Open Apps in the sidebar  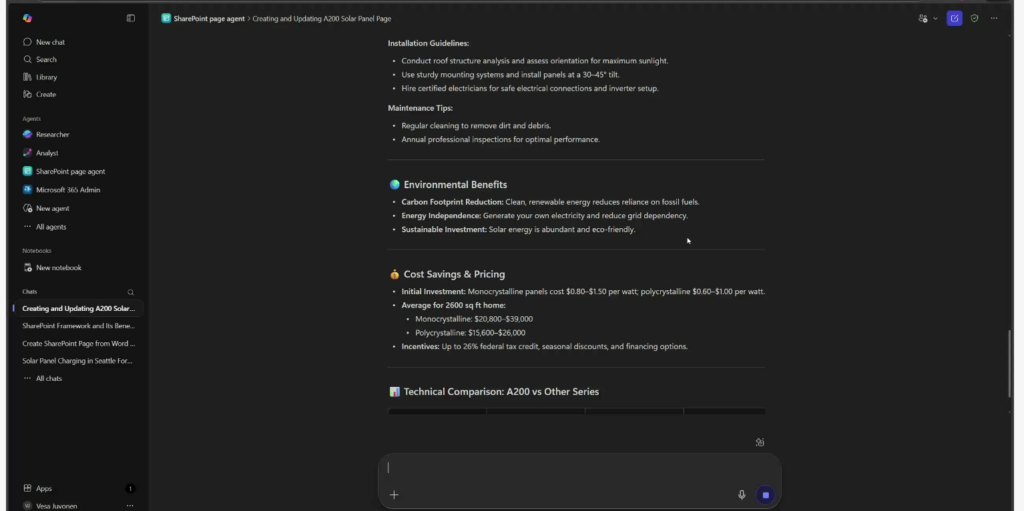tap(44, 488)
